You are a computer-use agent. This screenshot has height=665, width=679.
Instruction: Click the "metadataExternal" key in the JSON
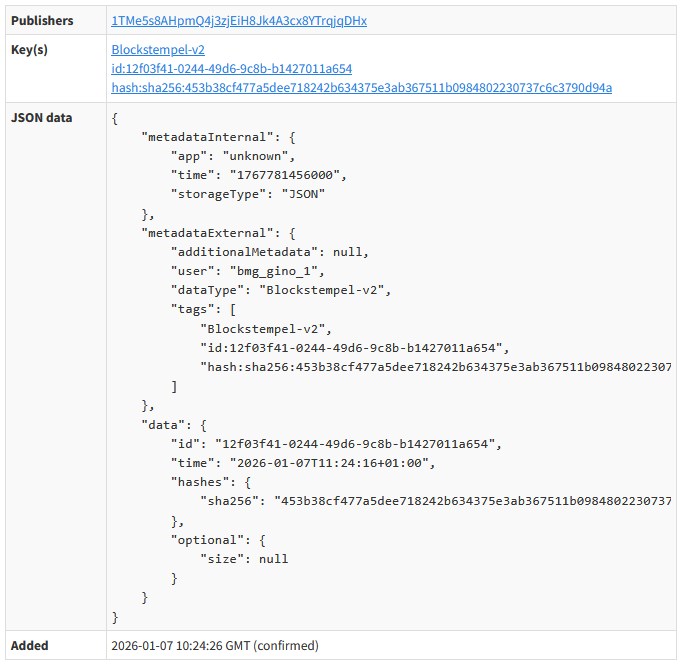(205, 232)
